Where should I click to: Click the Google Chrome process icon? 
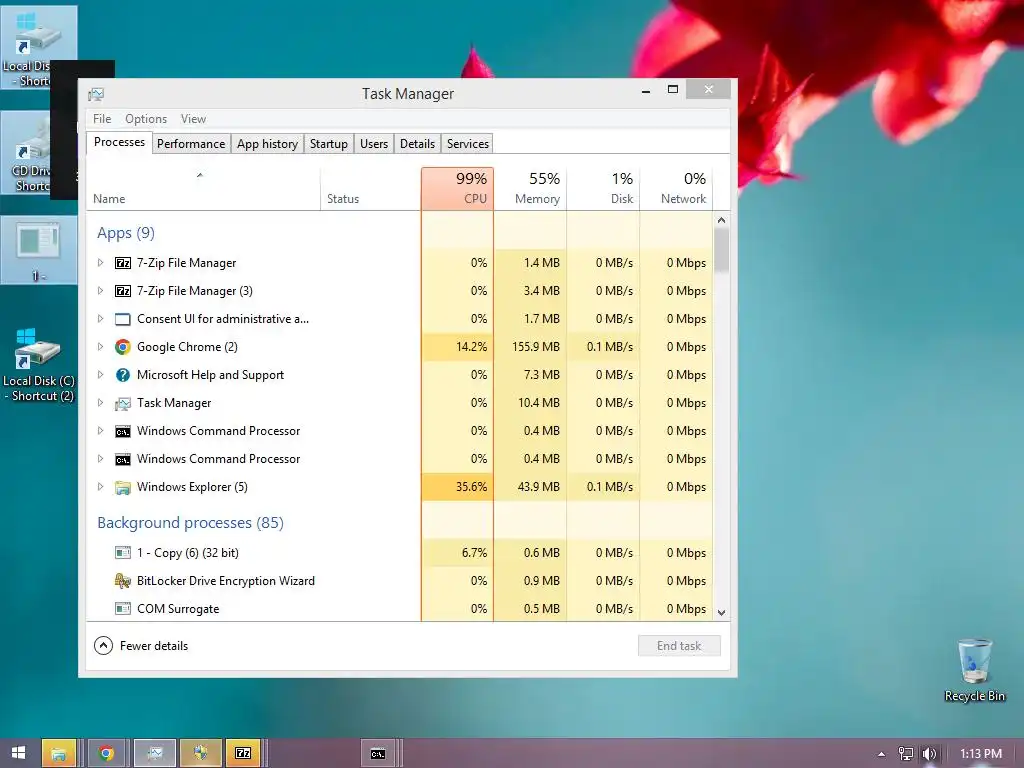(x=123, y=347)
